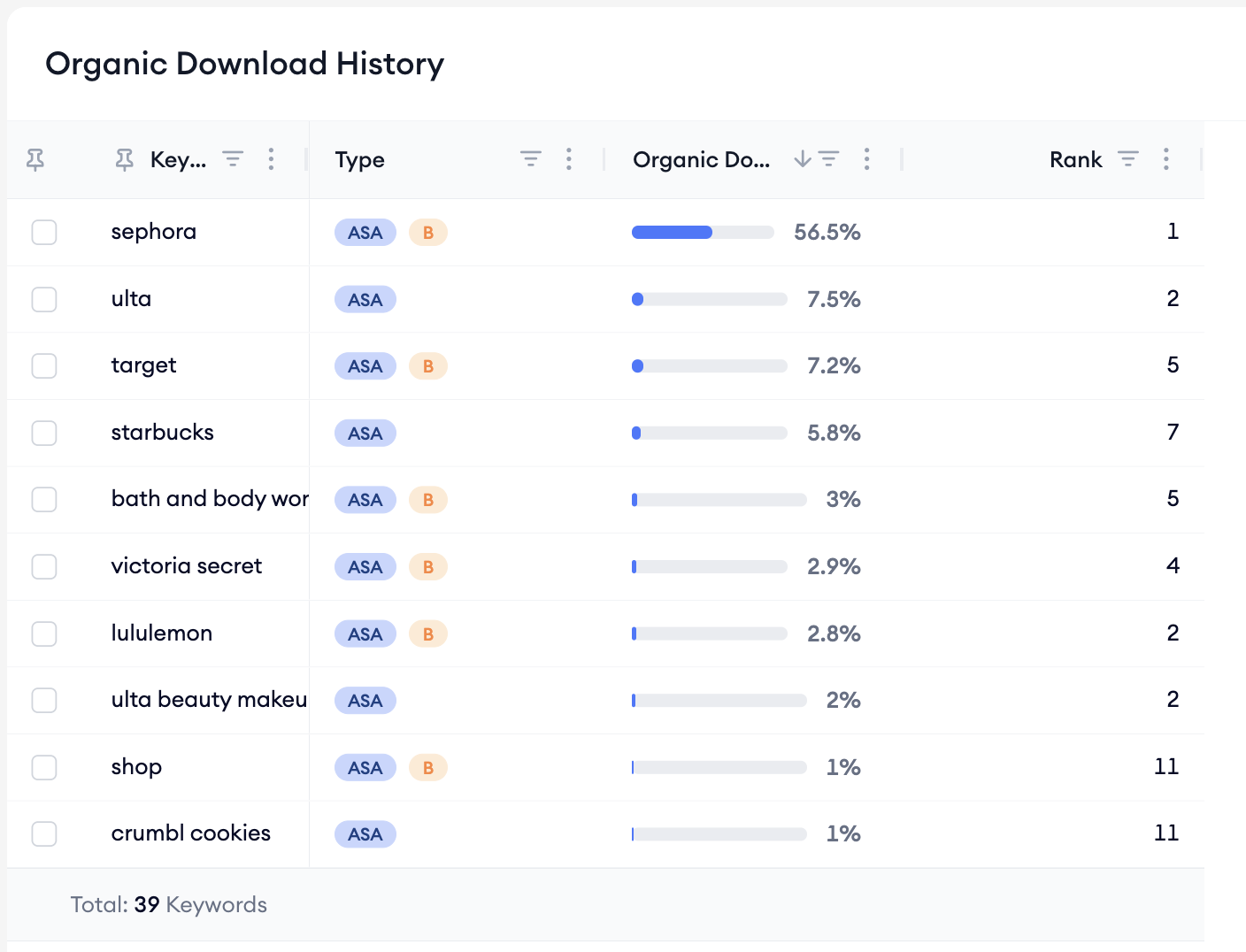This screenshot has height=952, width=1246.
Task: Click the B badge in target row
Action: tap(428, 366)
